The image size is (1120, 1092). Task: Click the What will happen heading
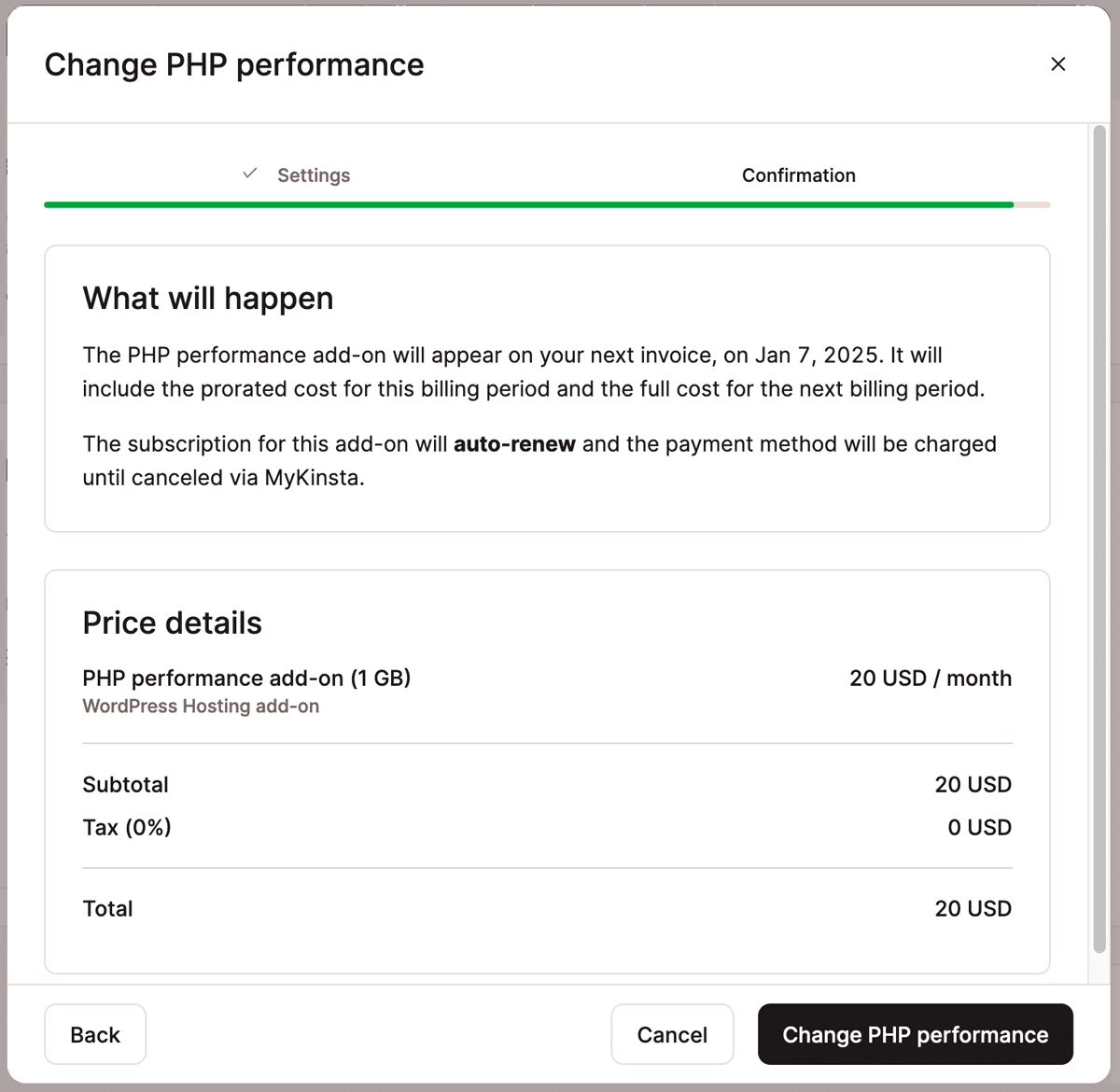click(x=208, y=298)
